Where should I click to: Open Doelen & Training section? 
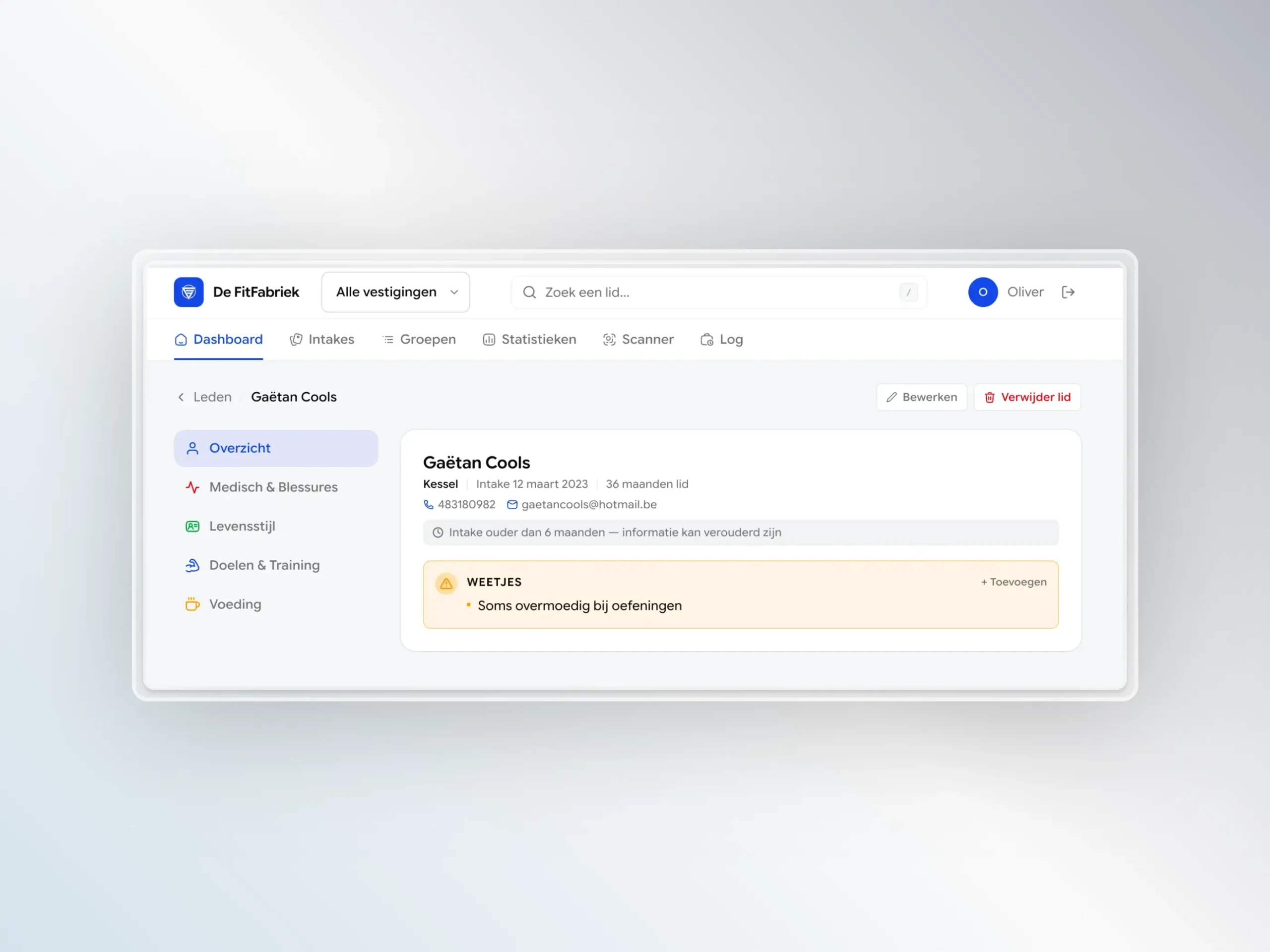tap(276, 565)
